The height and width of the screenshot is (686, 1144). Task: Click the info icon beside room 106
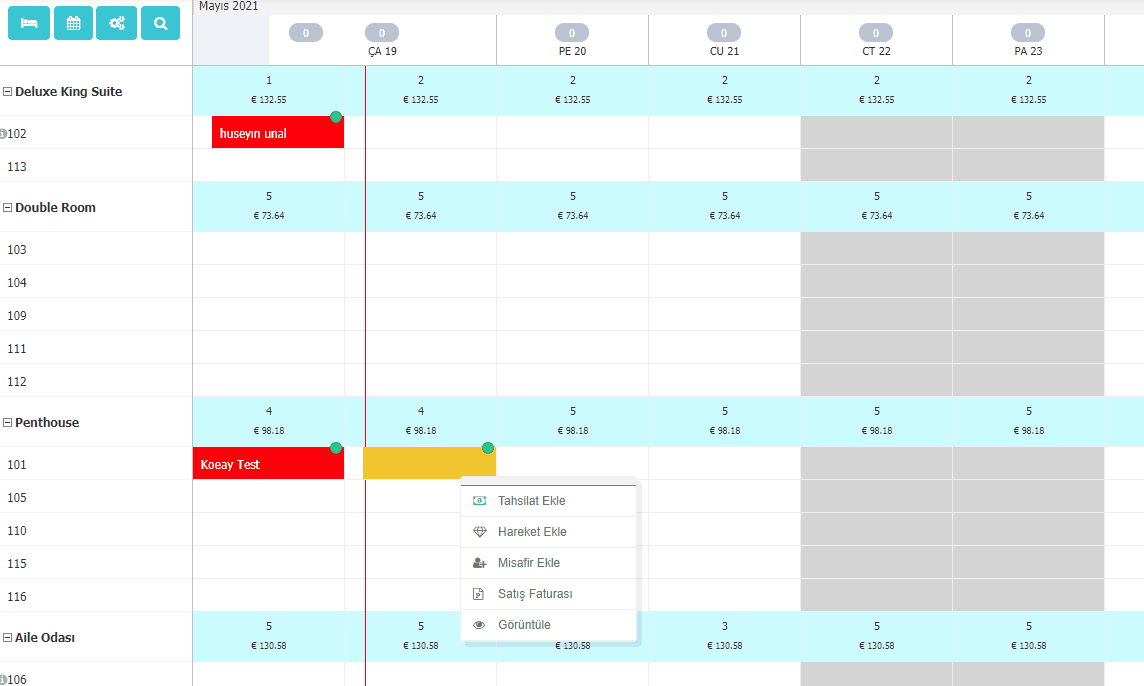tap(3, 680)
